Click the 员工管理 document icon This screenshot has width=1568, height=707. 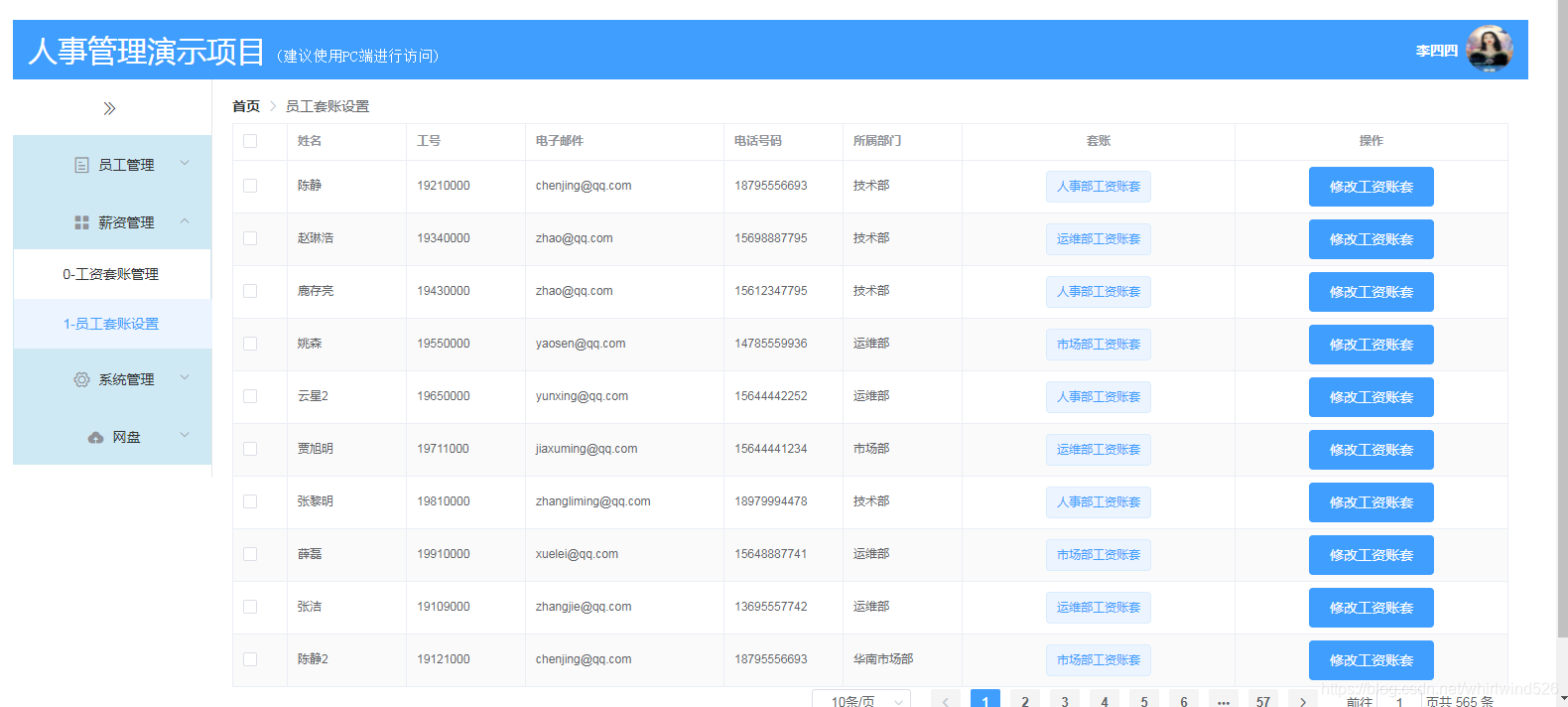81,165
